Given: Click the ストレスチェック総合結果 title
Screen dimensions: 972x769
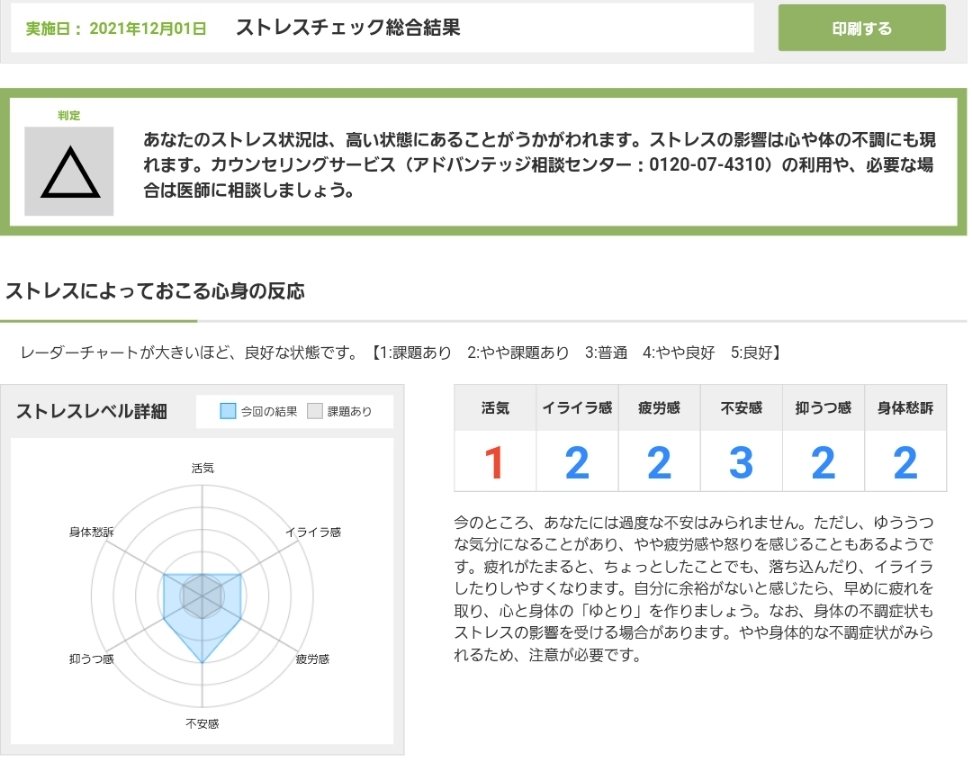Looking at the screenshot, I should tap(348, 27).
